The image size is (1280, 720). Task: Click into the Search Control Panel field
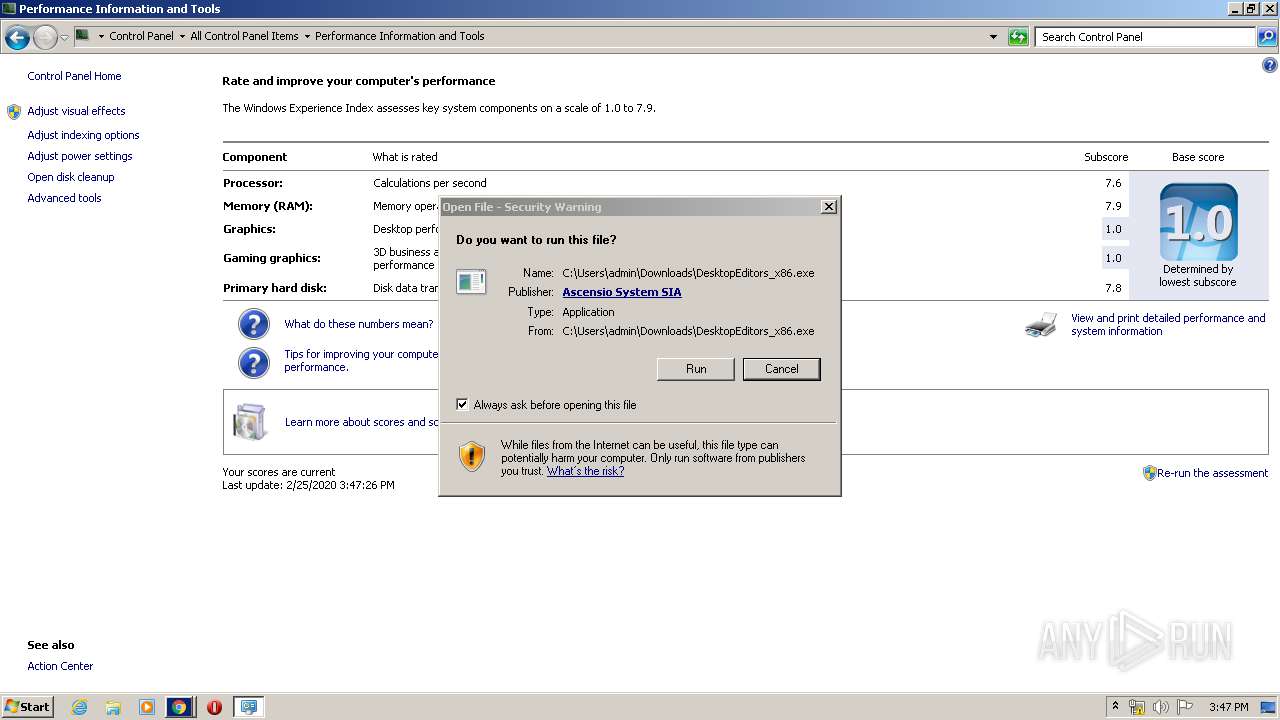(x=1145, y=37)
